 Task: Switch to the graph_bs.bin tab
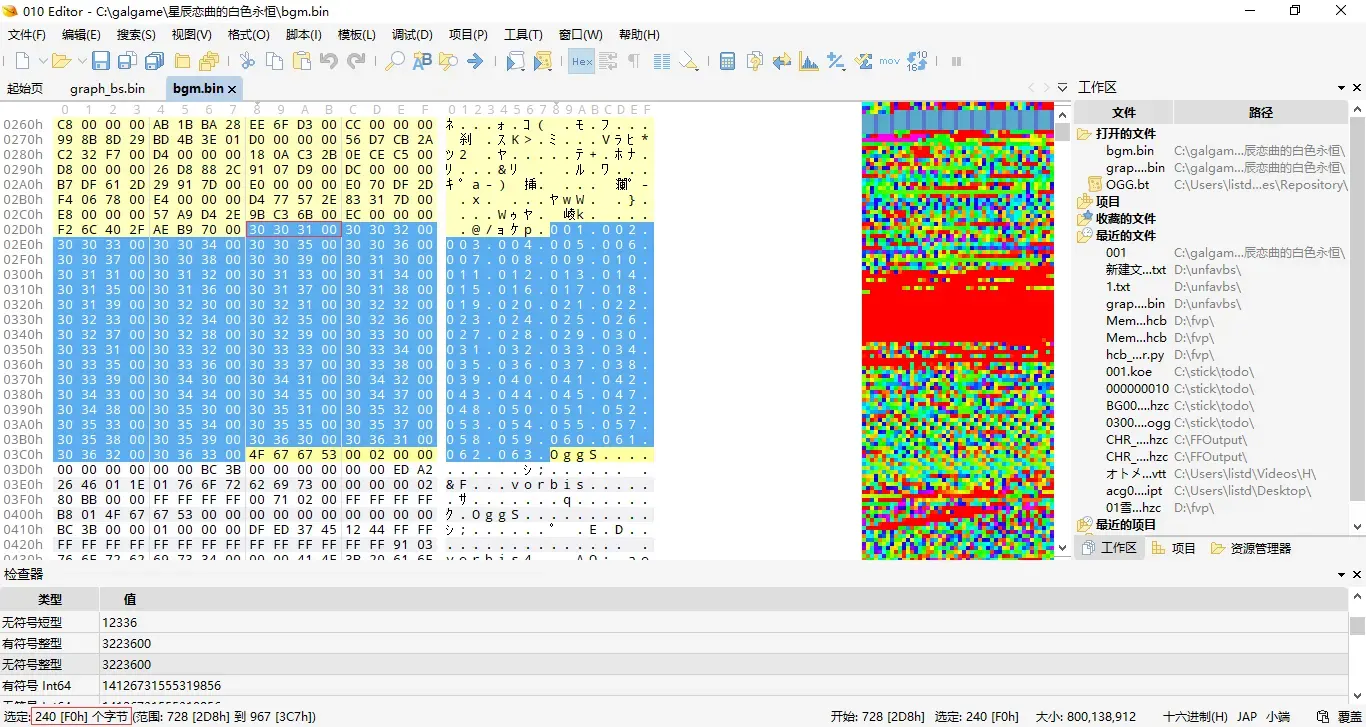(x=107, y=88)
